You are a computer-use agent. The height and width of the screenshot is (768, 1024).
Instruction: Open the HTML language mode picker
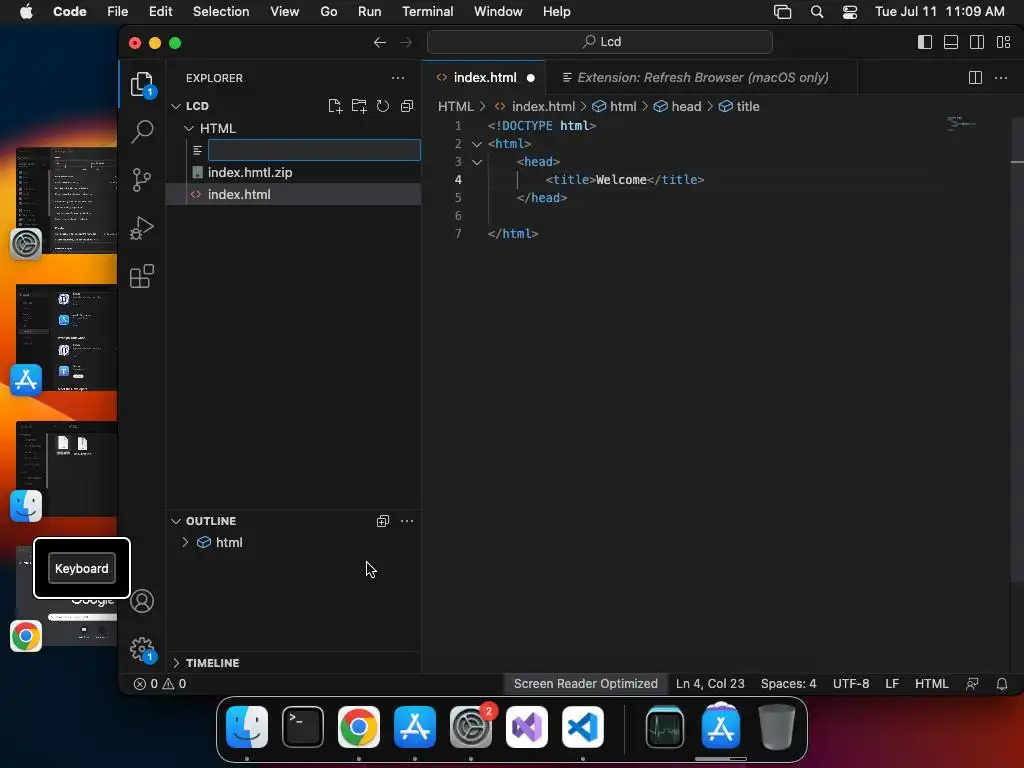[x=931, y=684]
